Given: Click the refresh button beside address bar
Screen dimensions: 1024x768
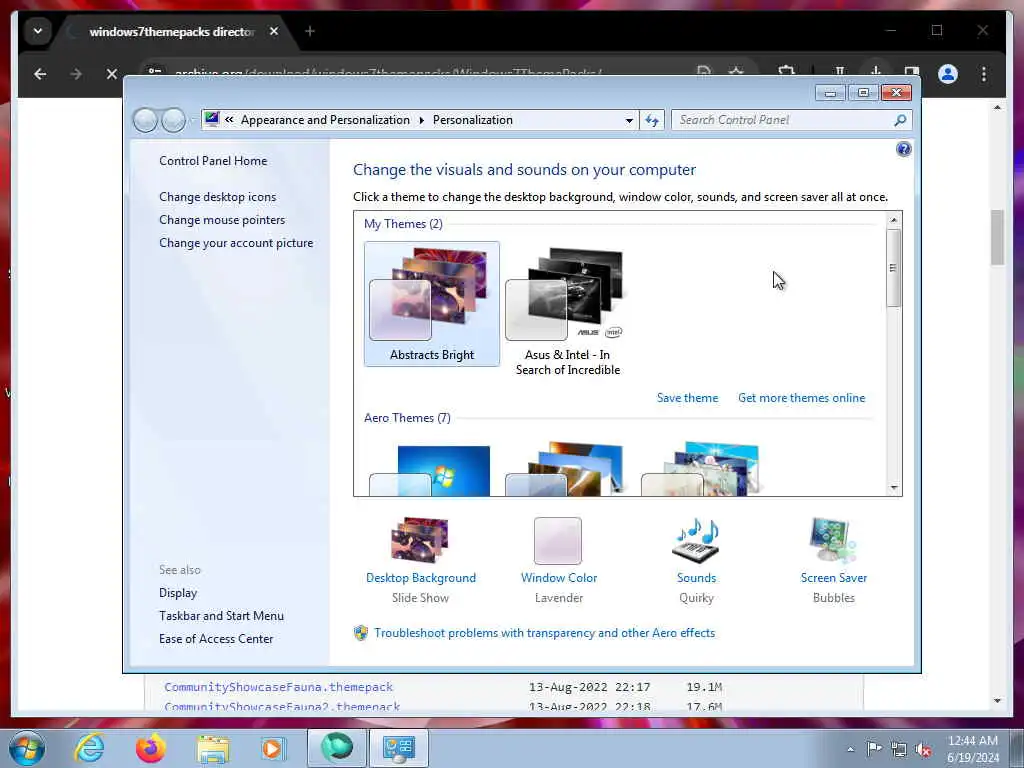Looking at the screenshot, I should [652, 120].
